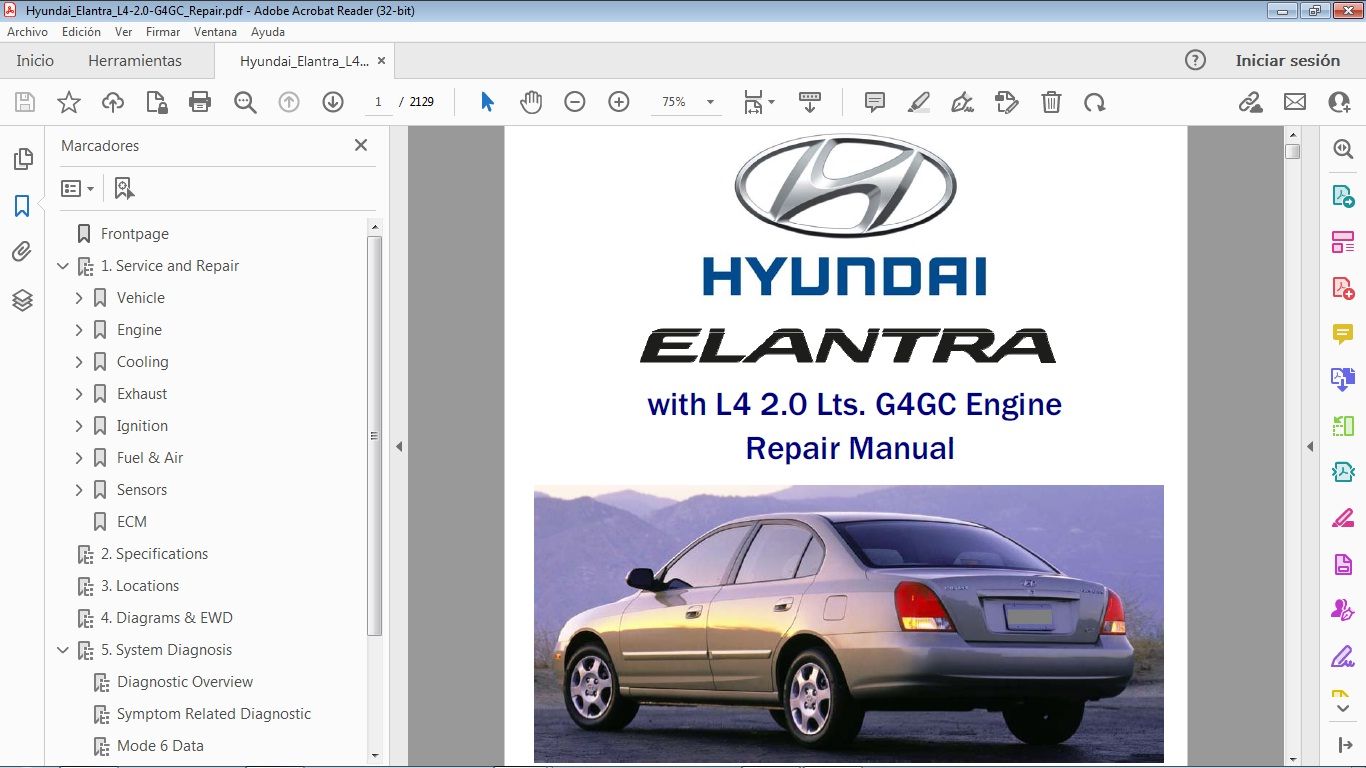Expand the Exhaust bookmark
Viewport: 1366px width, 768px height.
(x=79, y=394)
